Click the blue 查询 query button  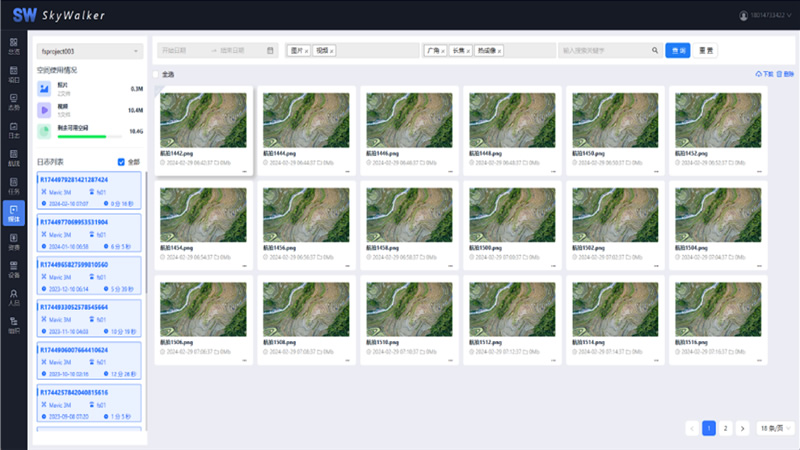coord(678,50)
